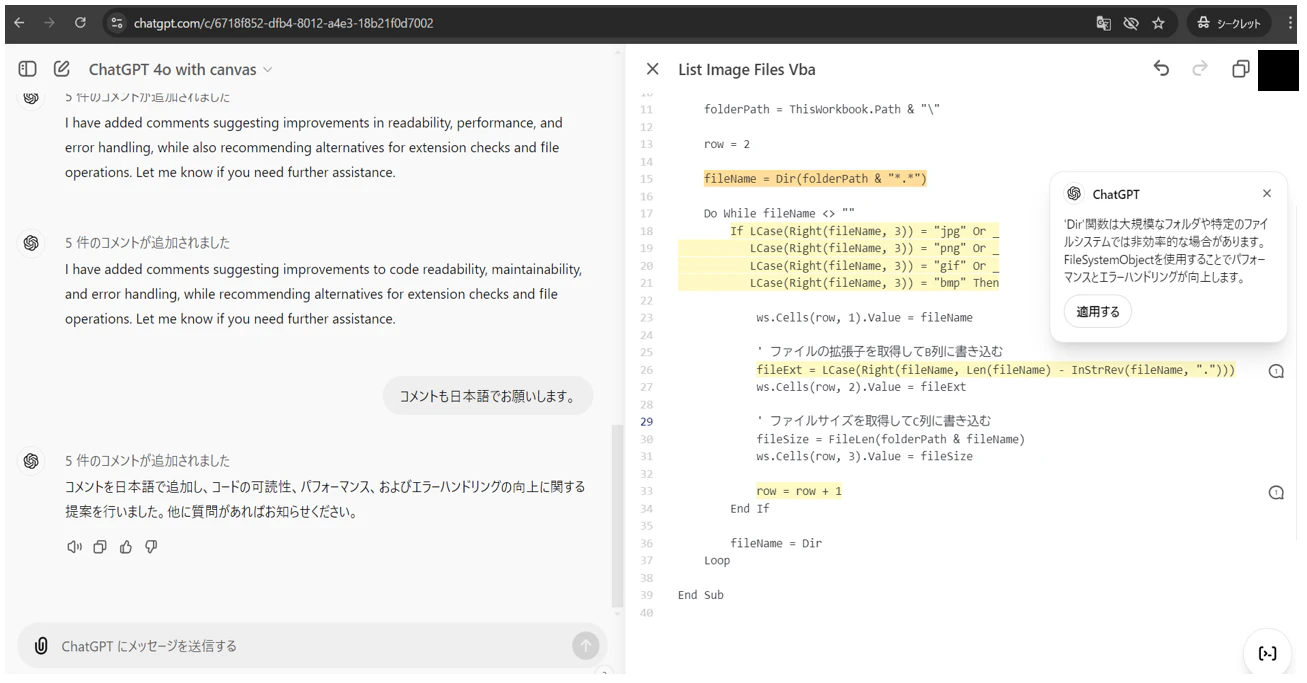Toggle the ChatGPT sidebar panel icon
Viewport: 1307px width, 683px height.
tap(28, 69)
